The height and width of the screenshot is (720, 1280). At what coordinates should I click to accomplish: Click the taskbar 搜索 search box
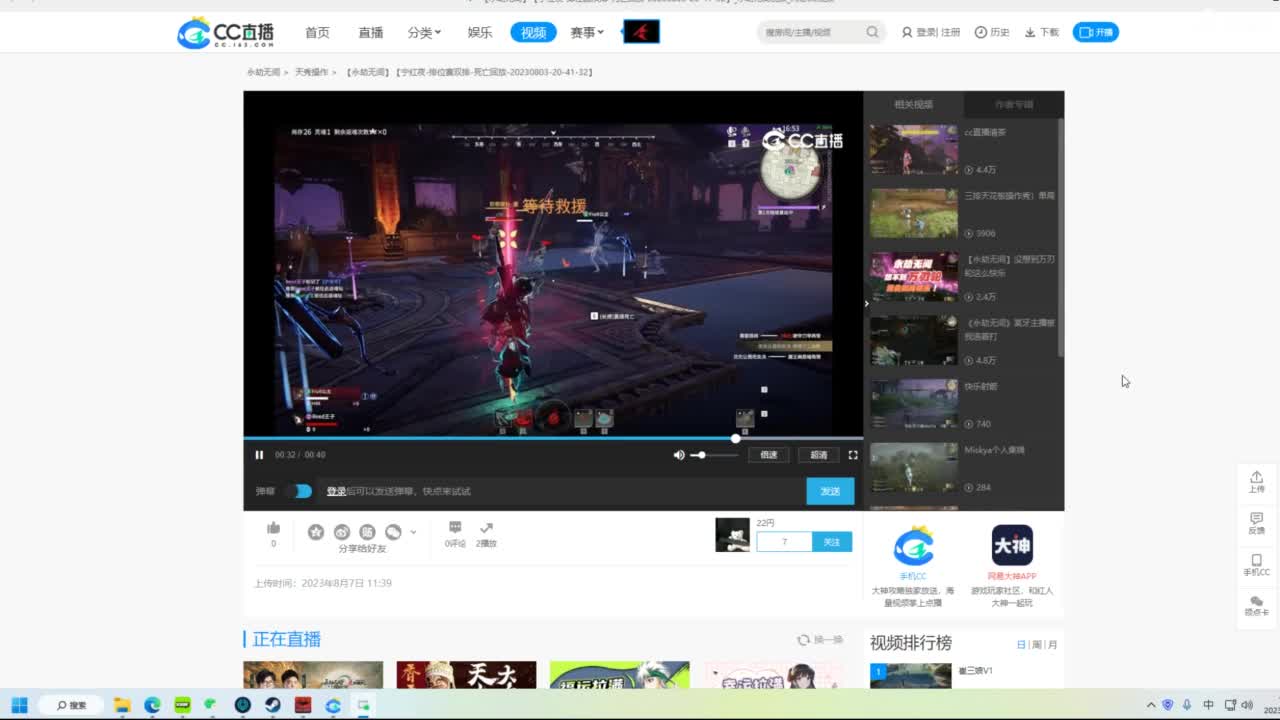[72, 705]
